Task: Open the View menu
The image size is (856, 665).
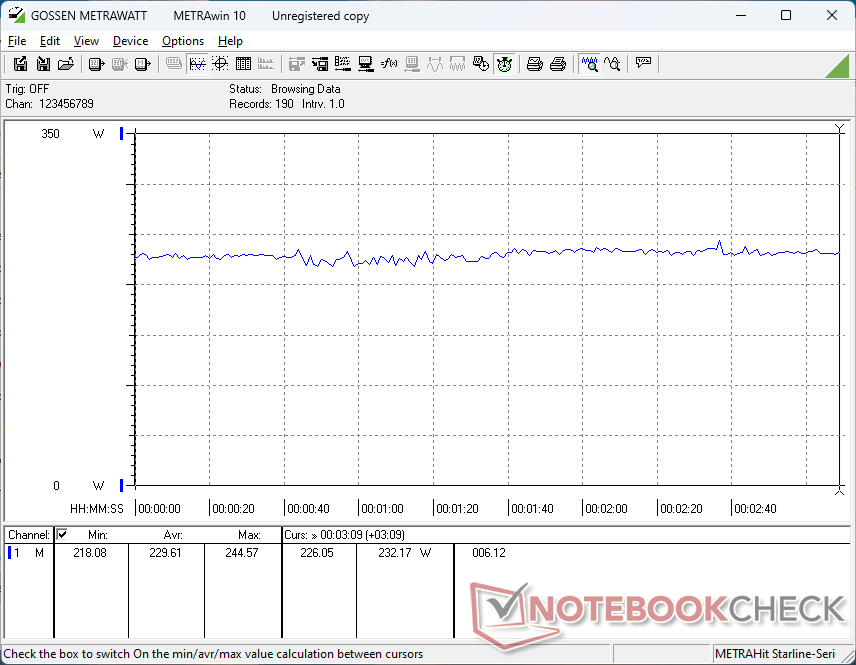Action: tap(86, 41)
